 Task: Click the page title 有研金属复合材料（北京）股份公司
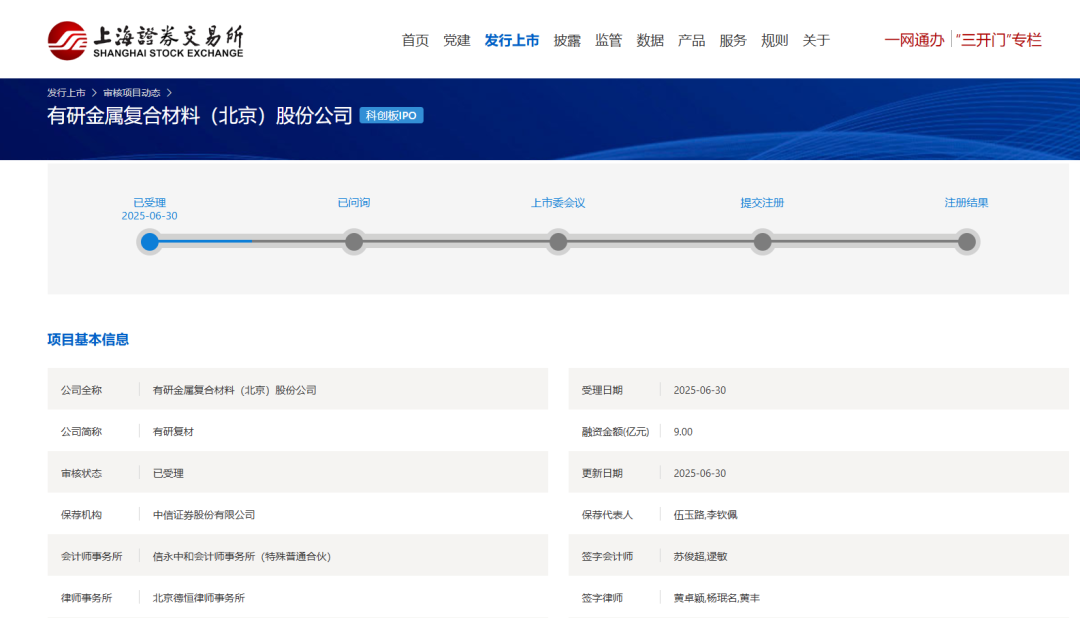[x=200, y=116]
